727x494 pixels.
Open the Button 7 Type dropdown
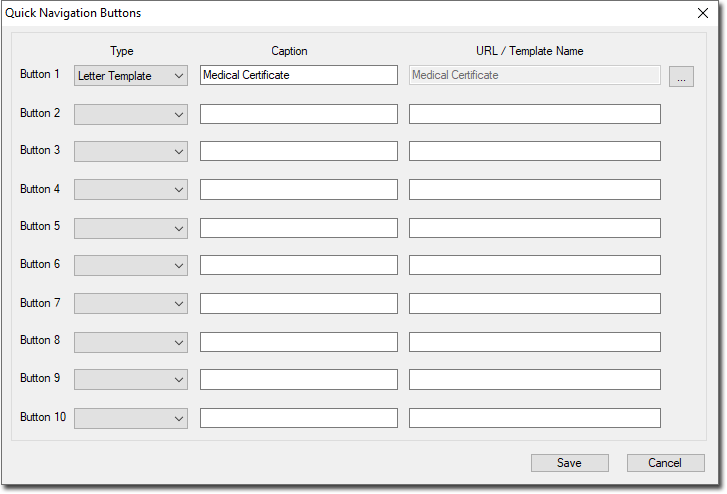pyautogui.click(x=130, y=304)
